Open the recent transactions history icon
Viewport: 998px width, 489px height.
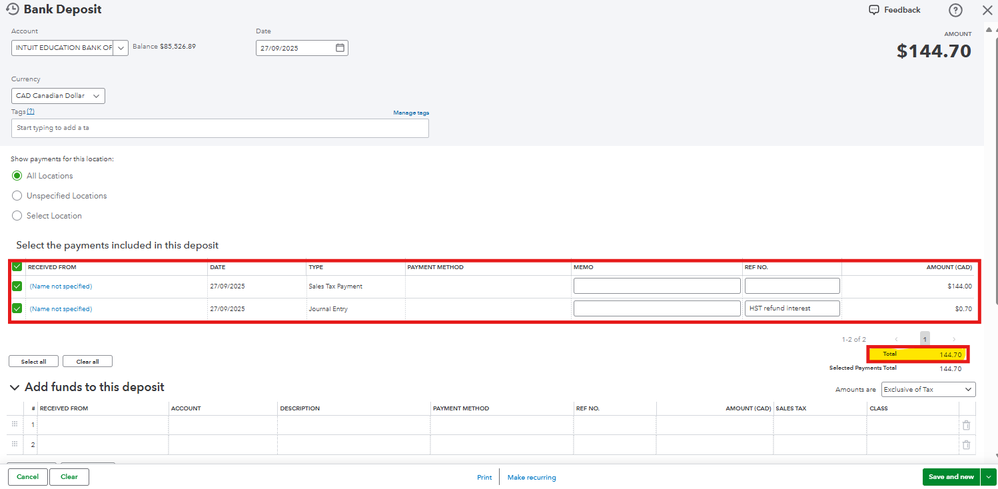pos(12,10)
